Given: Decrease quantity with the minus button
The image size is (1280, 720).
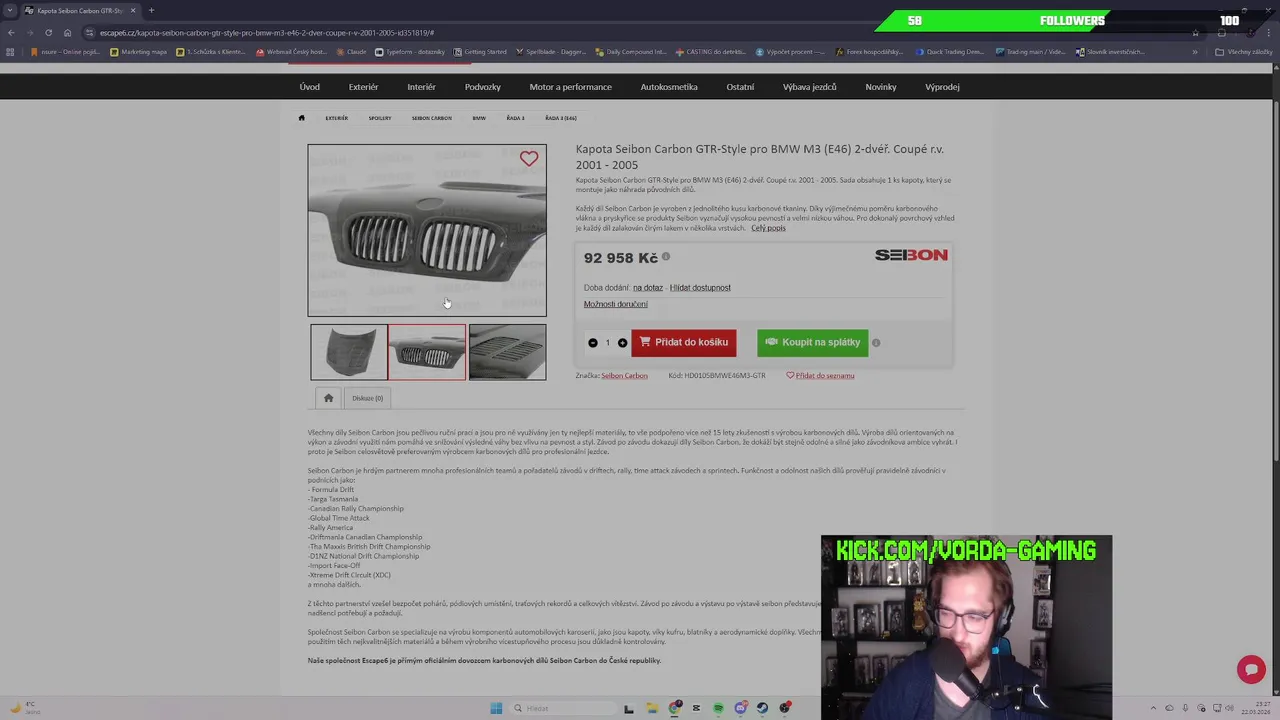Looking at the screenshot, I should pyautogui.click(x=593, y=343).
